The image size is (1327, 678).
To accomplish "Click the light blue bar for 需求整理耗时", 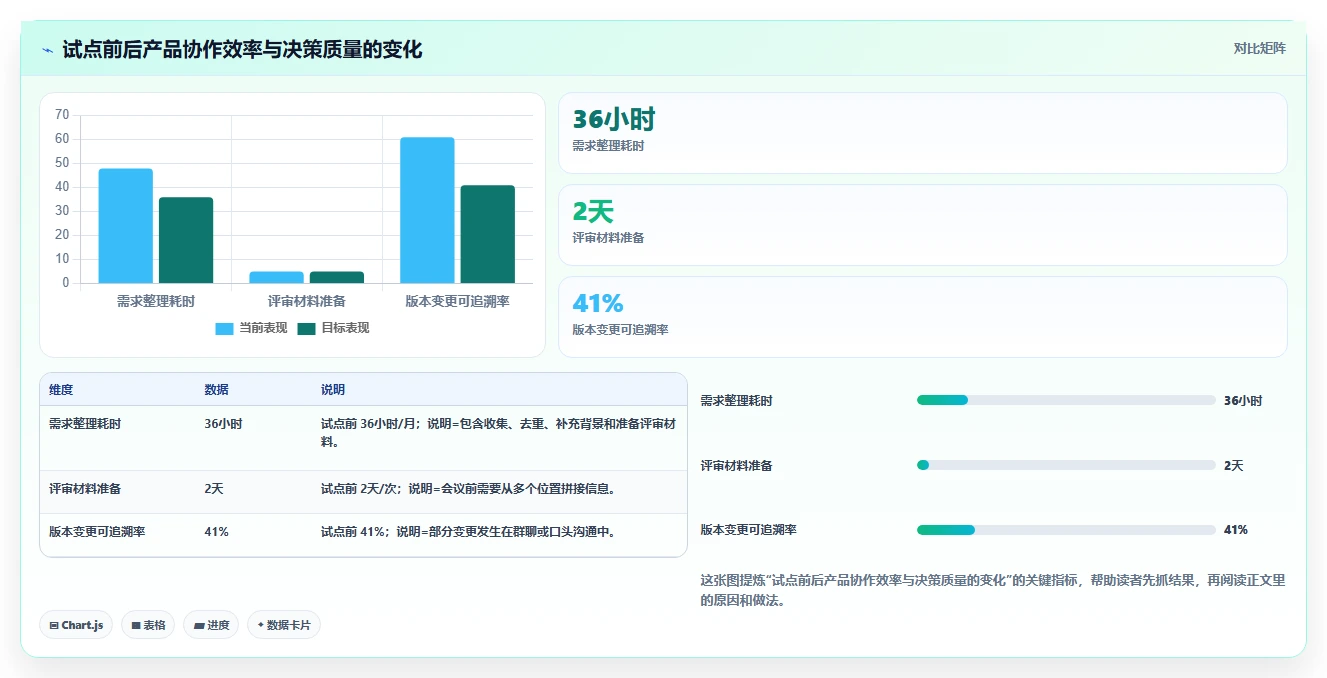I will [126, 226].
